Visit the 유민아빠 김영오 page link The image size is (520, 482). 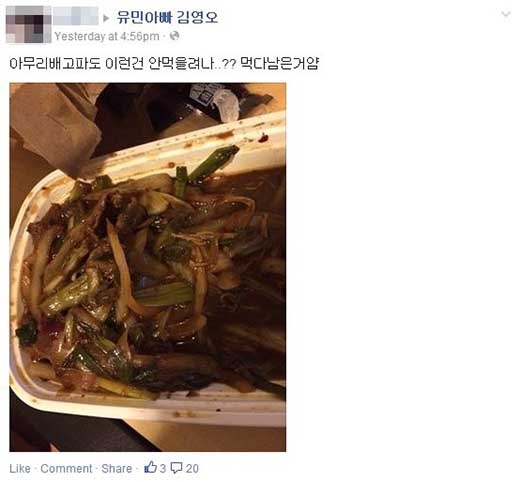167,17
